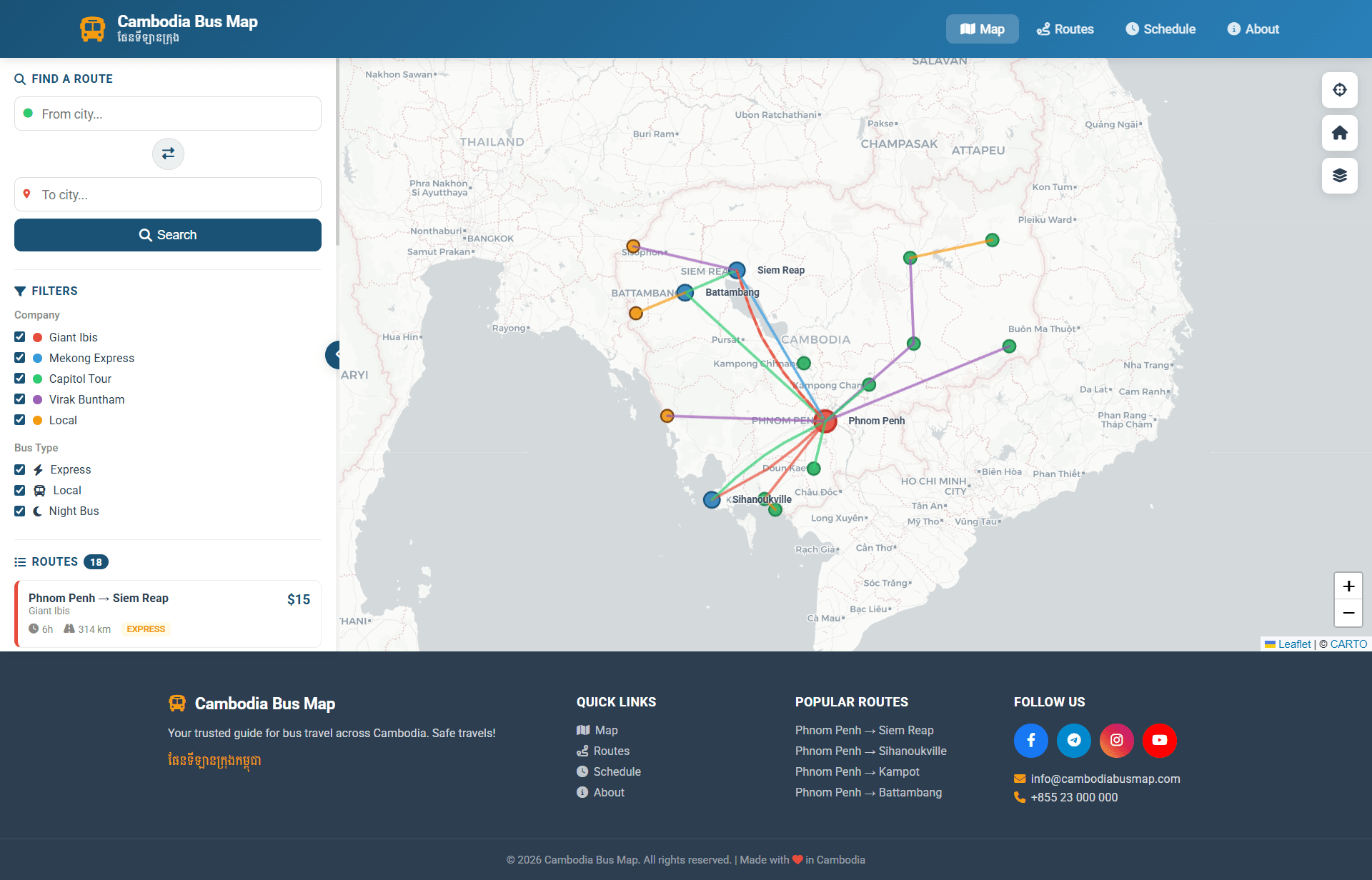Open the About tab in header
Screen dimensions: 1372x880
pos(1253,29)
